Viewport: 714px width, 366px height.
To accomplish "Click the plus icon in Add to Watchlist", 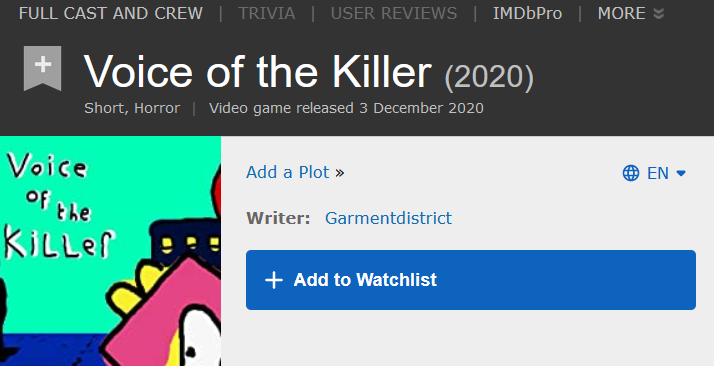I will click(x=274, y=280).
